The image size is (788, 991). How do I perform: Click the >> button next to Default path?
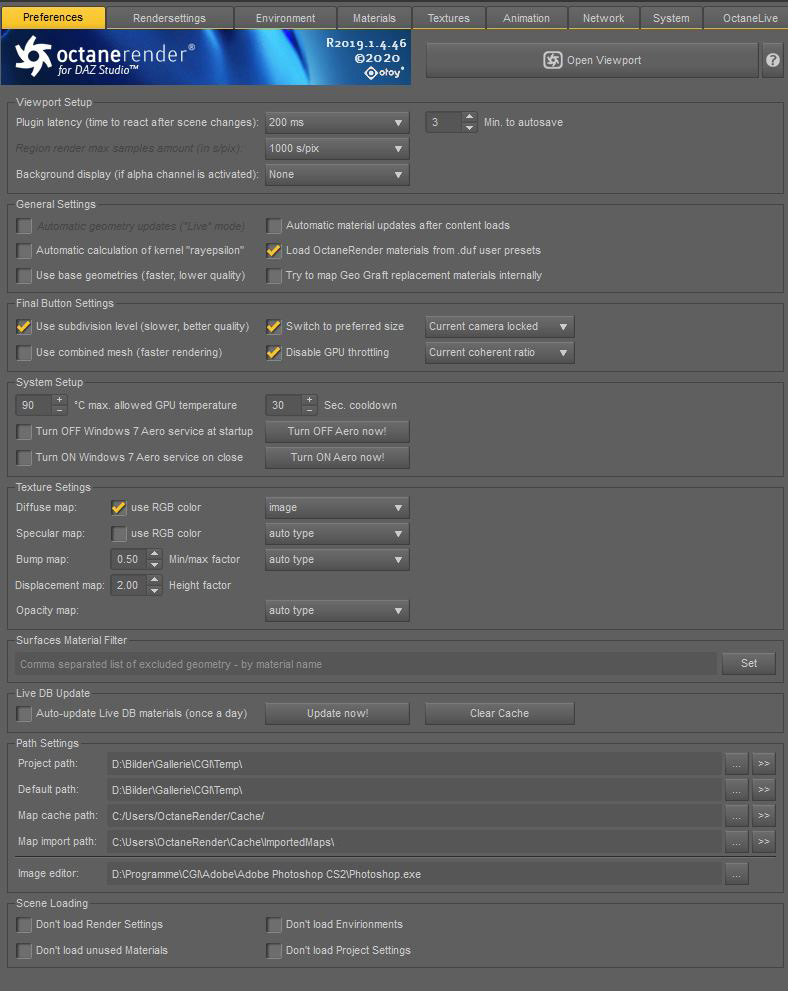[763, 789]
